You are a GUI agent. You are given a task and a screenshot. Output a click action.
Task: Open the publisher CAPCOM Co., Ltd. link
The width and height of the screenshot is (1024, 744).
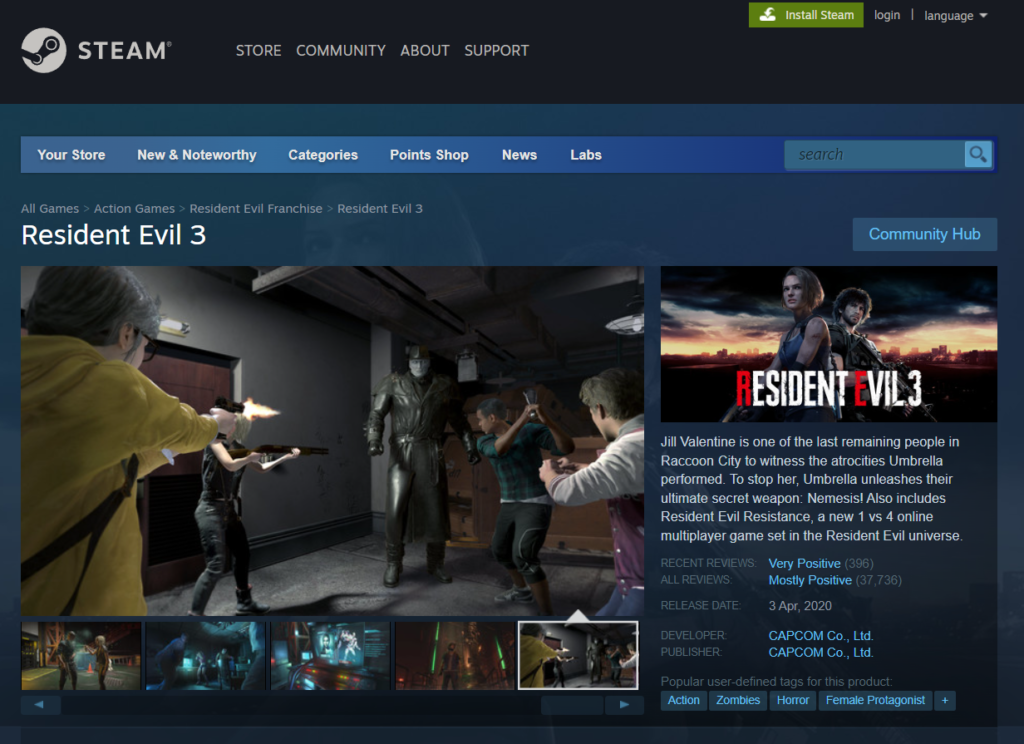coord(821,652)
